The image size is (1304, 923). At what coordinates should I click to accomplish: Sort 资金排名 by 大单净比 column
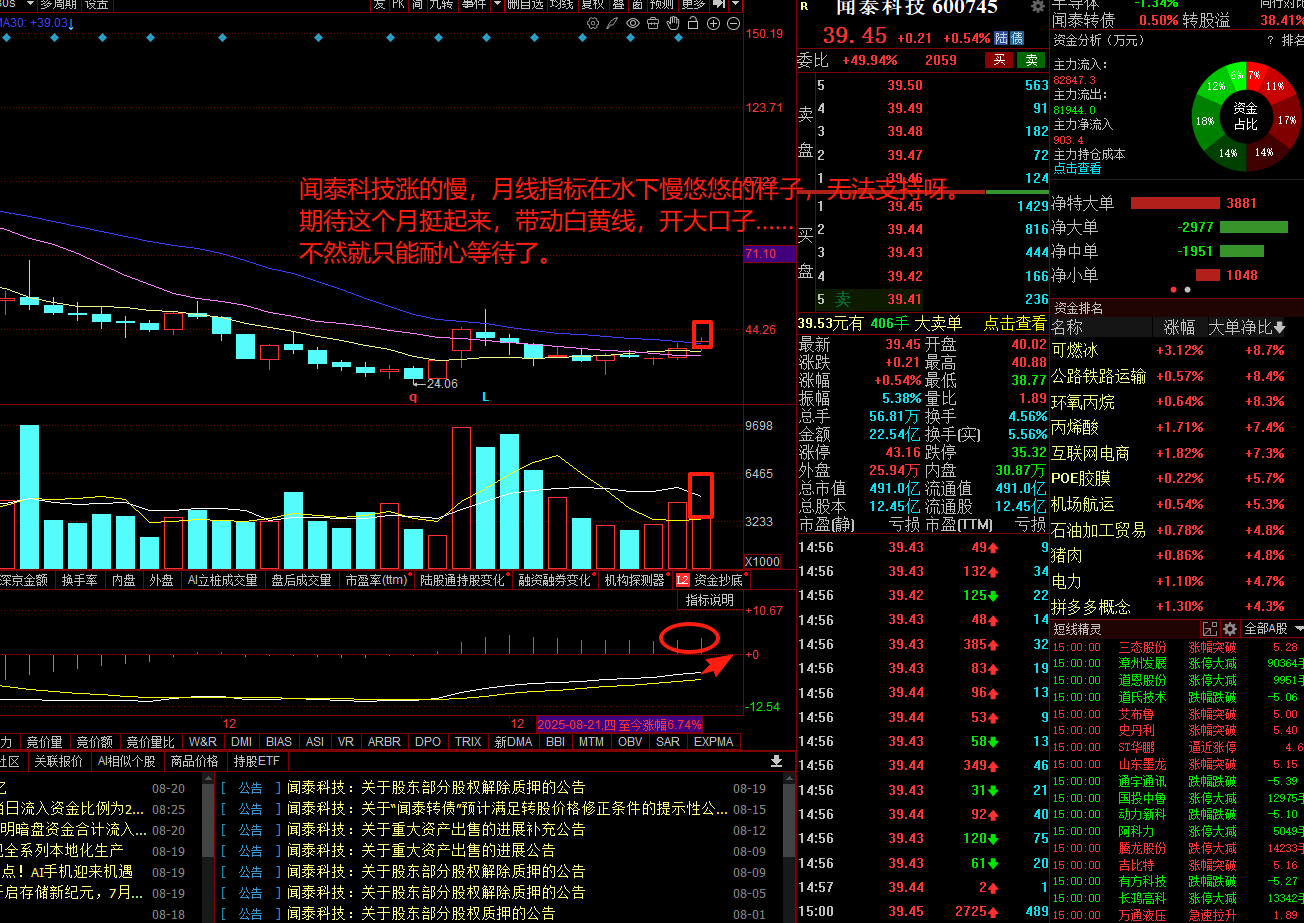tap(1247, 327)
